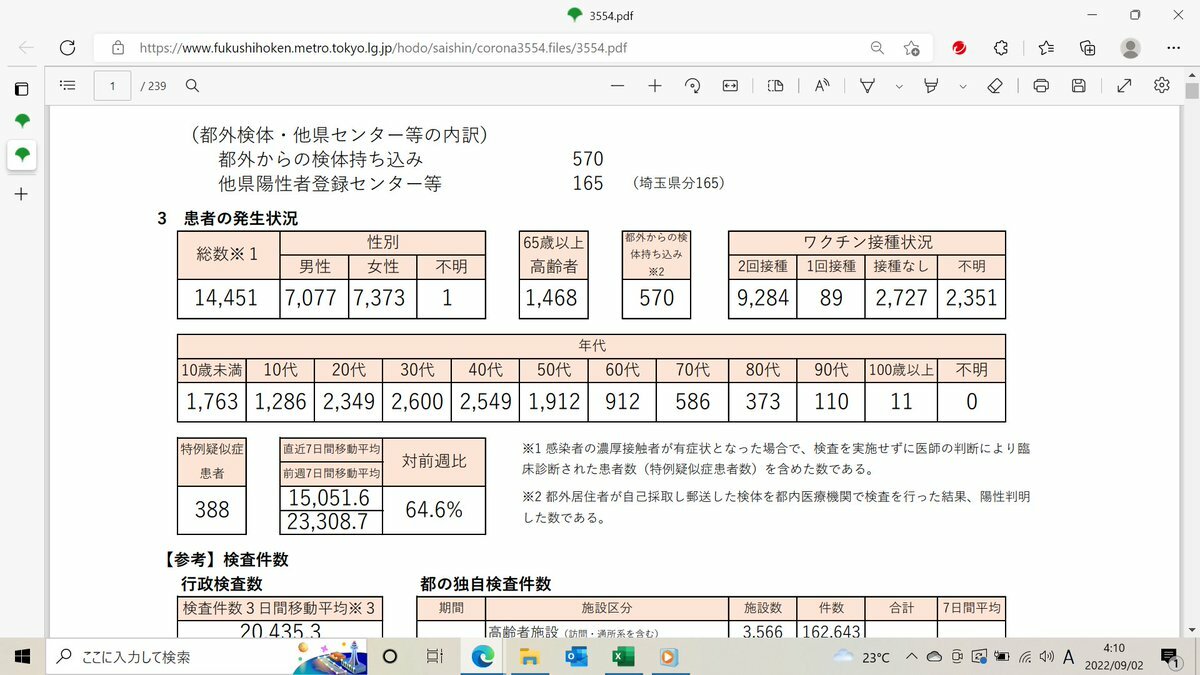
Task: Zoom out the PDF with minus button
Action: tap(617, 86)
